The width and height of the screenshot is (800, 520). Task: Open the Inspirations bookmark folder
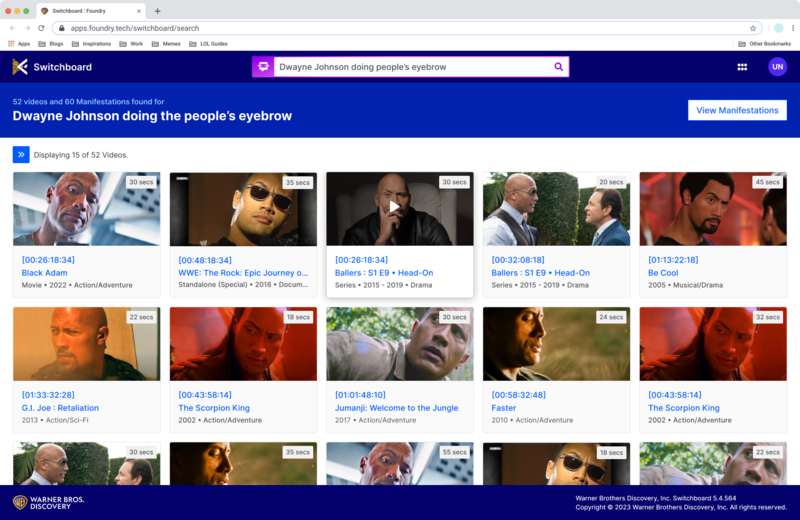(91, 44)
